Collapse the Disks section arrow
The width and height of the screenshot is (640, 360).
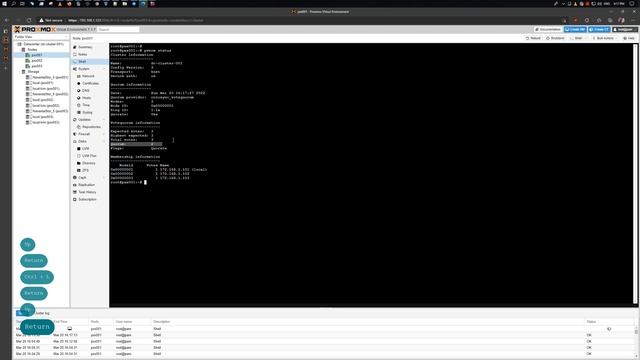pyautogui.click(x=104, y=142)
